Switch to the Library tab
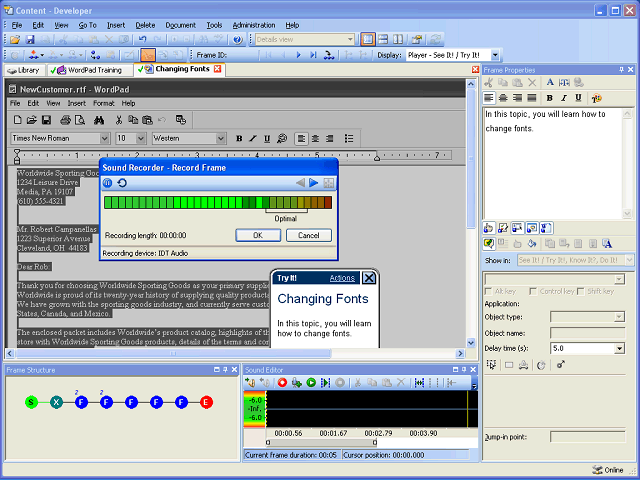 click(25, 70)
